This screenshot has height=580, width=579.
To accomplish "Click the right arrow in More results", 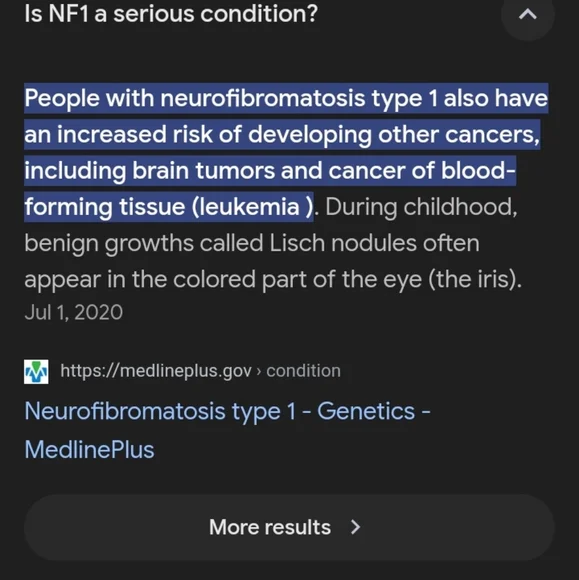I will [356, 527].
